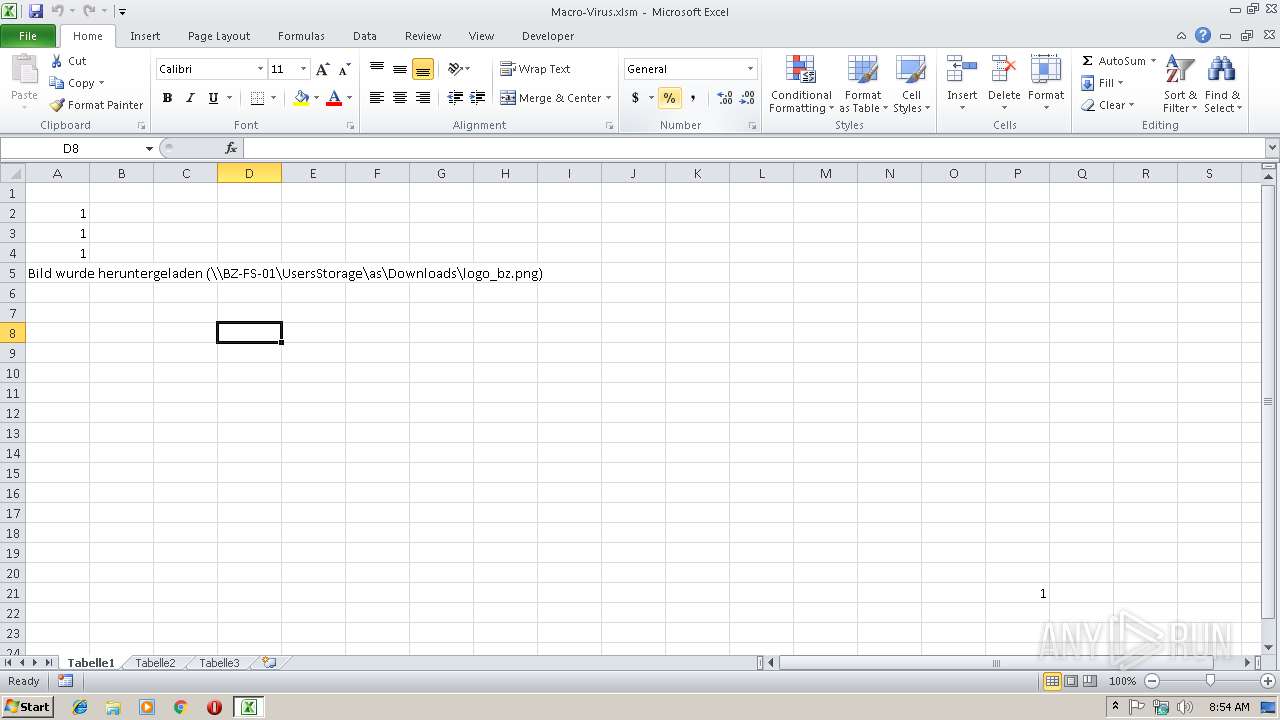Switch to Page Break Preview

click(1090, 681)
